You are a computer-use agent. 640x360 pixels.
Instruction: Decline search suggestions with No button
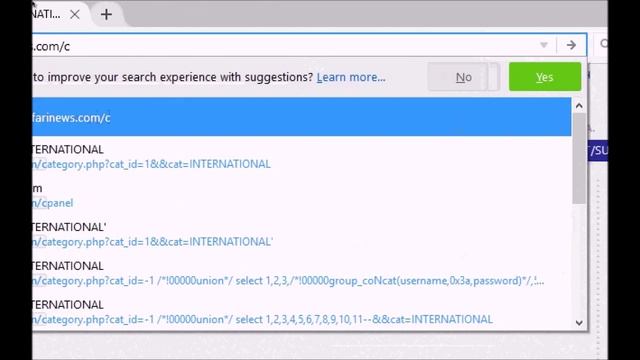click(x=463, y=77)
